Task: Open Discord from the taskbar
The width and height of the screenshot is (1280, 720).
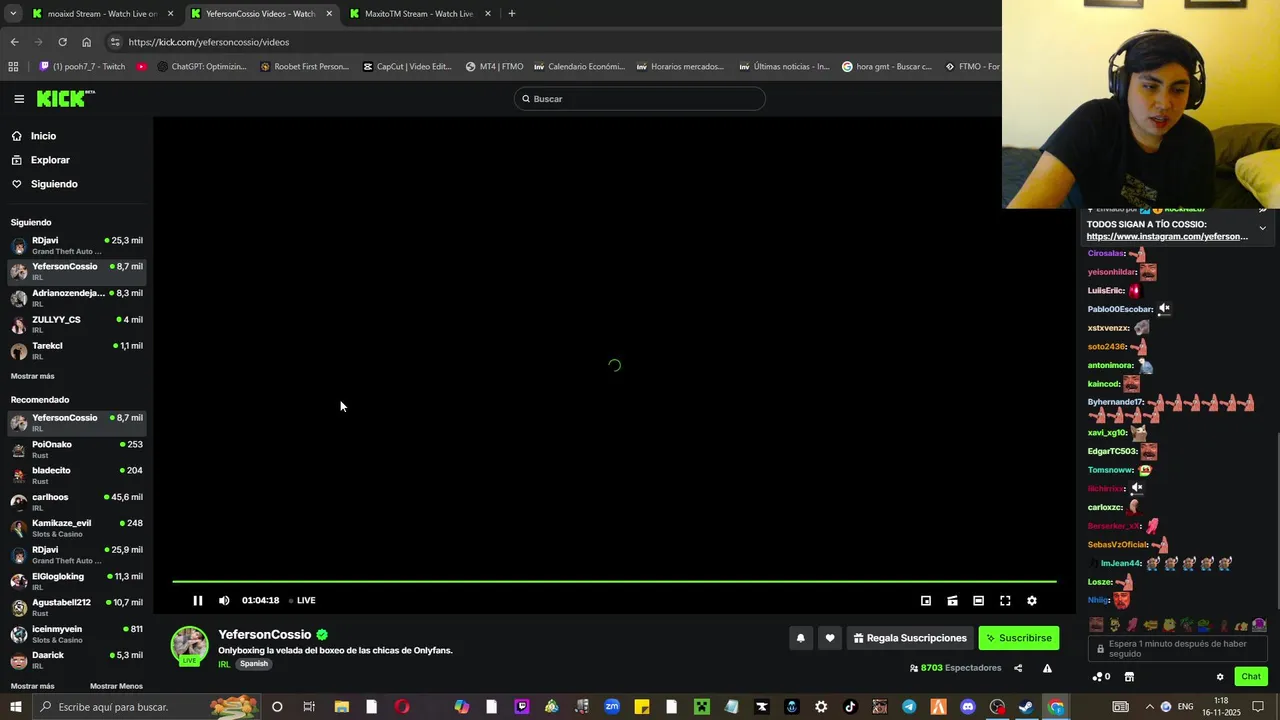Action: click(967, 707)
